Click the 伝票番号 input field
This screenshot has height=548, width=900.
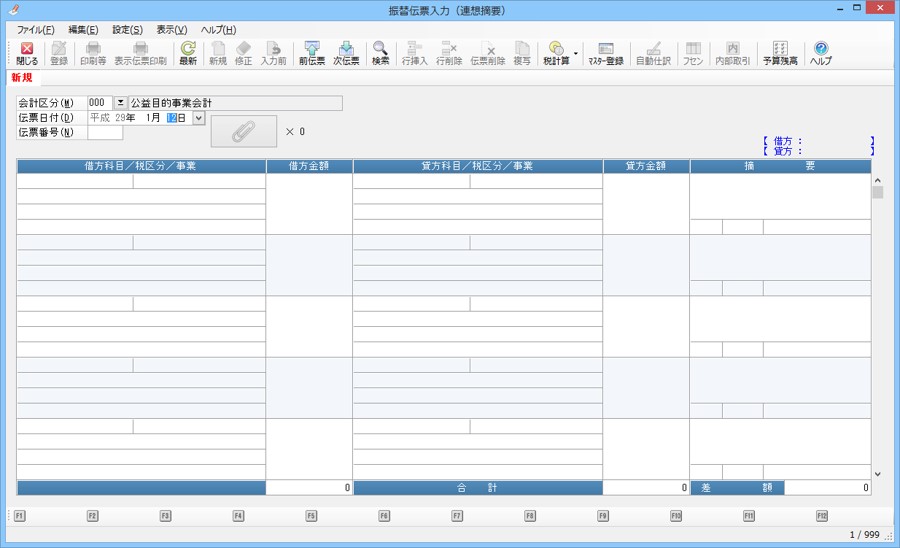click(105, 132)
